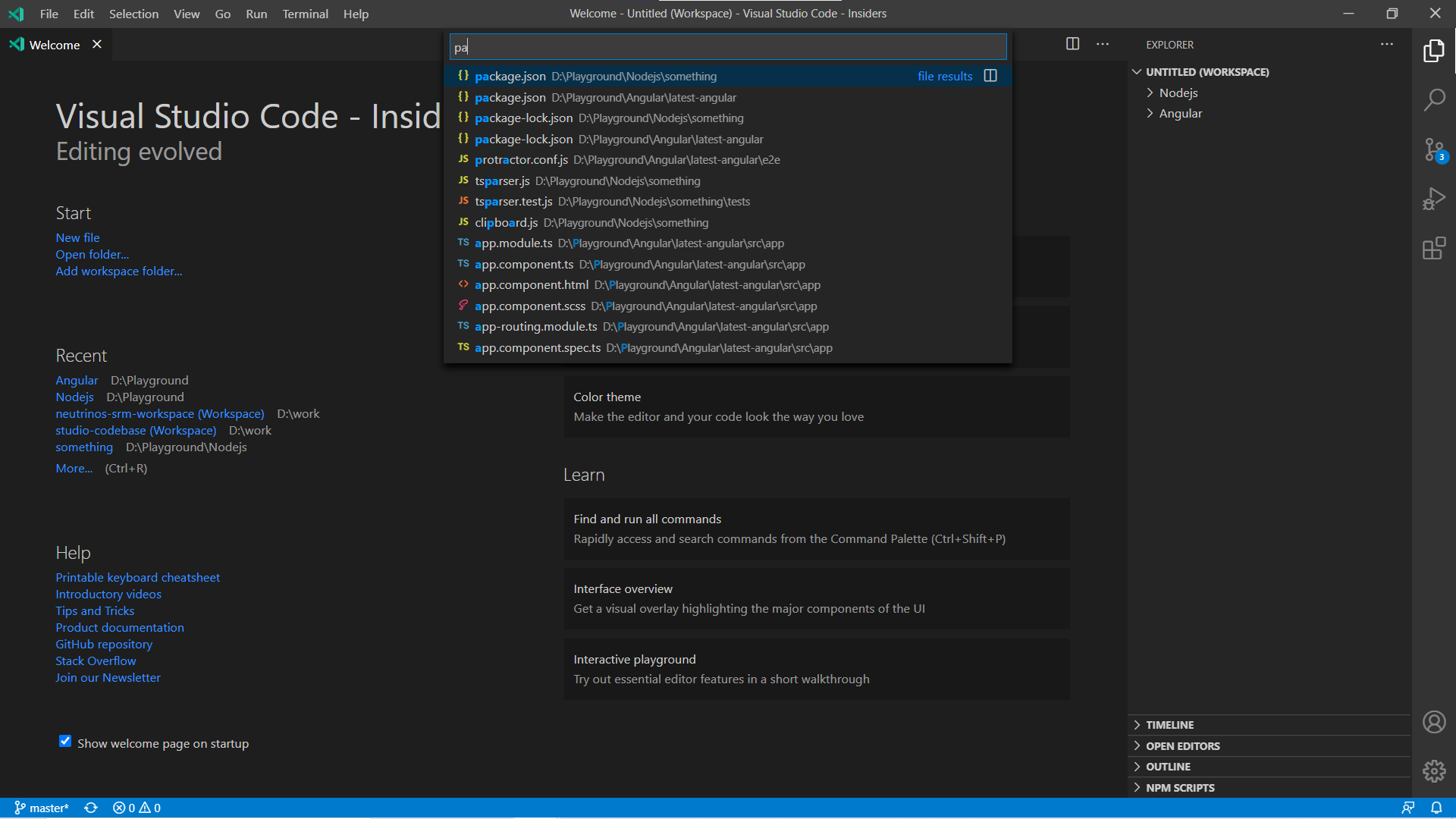
Task: Open package.json result to the side
Action: (990, 76)
